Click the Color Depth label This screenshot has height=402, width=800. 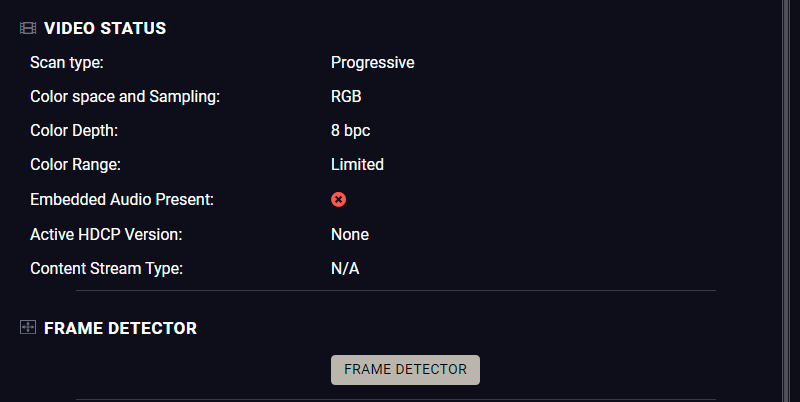point(74,131)
